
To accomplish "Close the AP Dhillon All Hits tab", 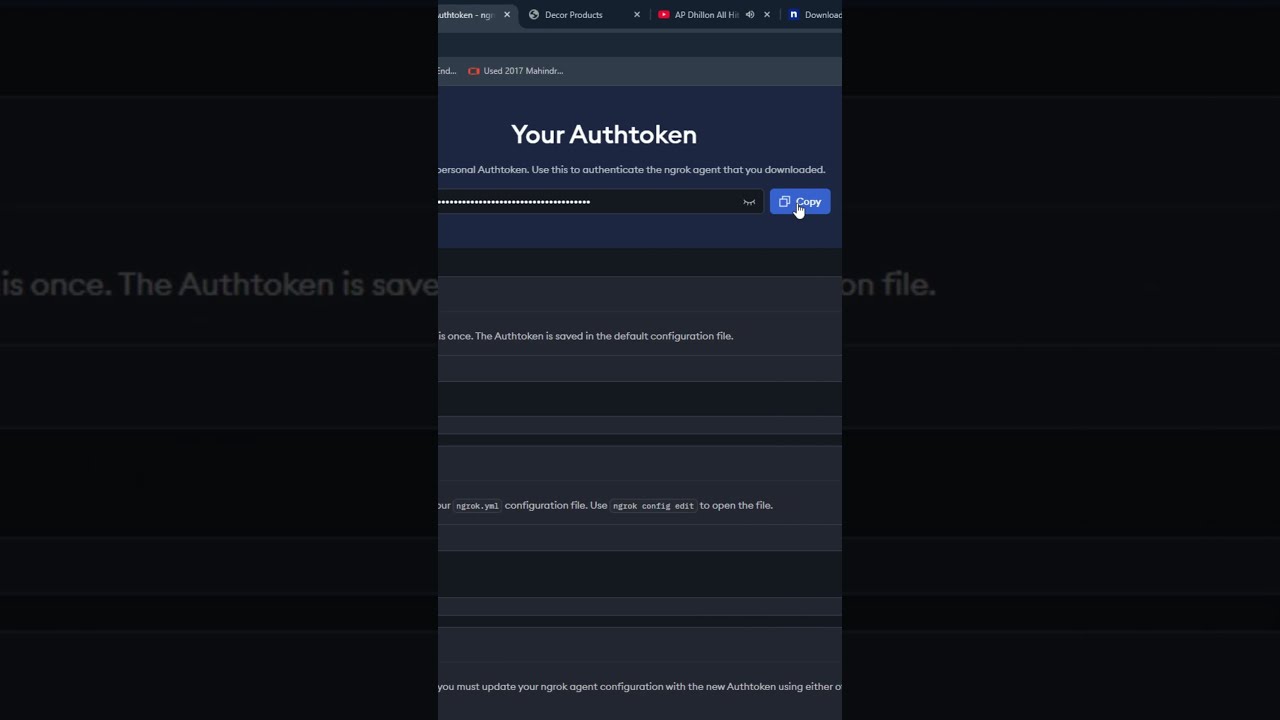I will coord(767,15).
